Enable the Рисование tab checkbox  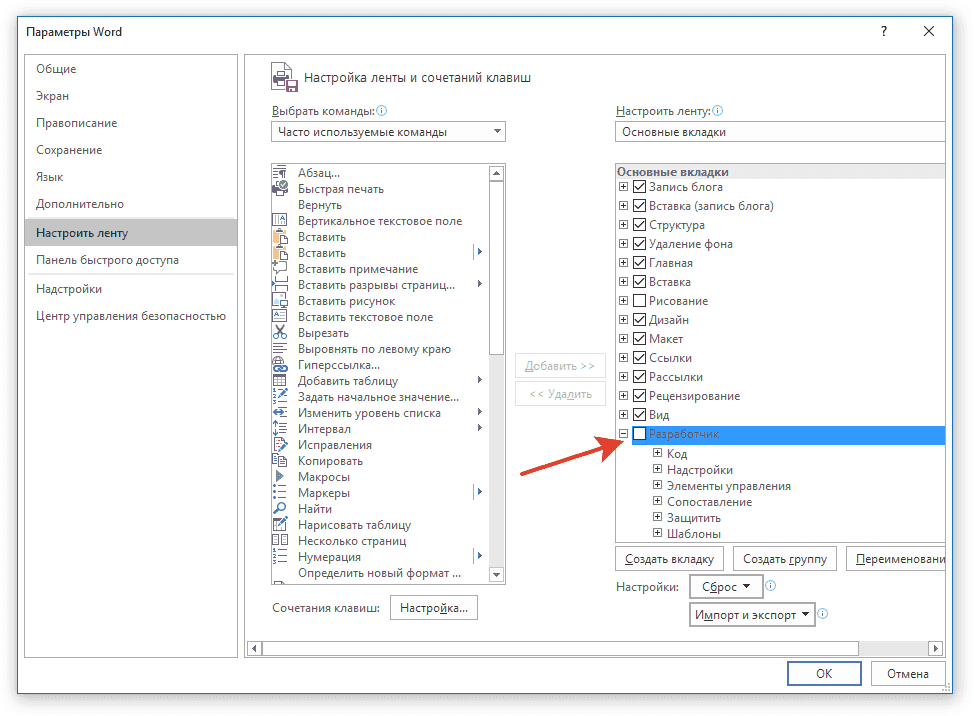coord(639,301)
